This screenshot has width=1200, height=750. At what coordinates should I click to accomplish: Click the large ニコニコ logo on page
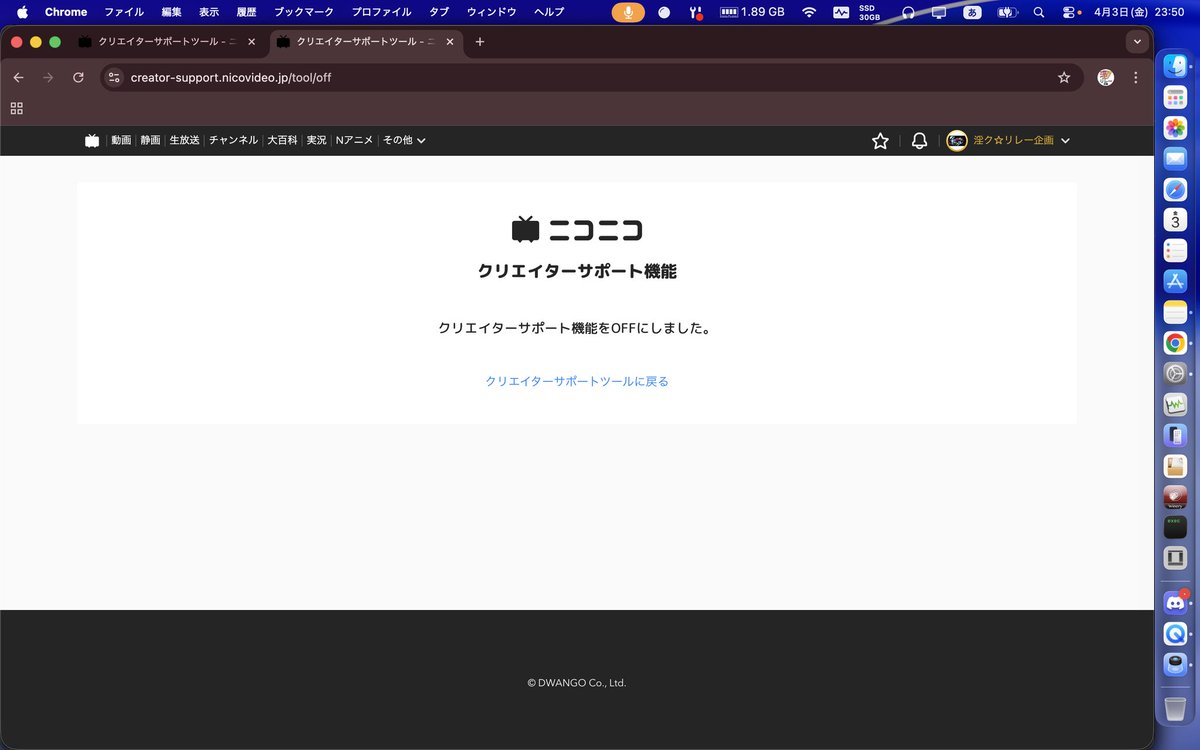[577, 229]
